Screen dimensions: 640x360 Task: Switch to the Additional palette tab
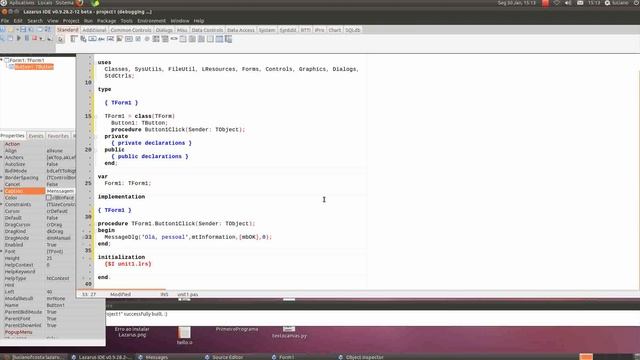tap(94, 30)
